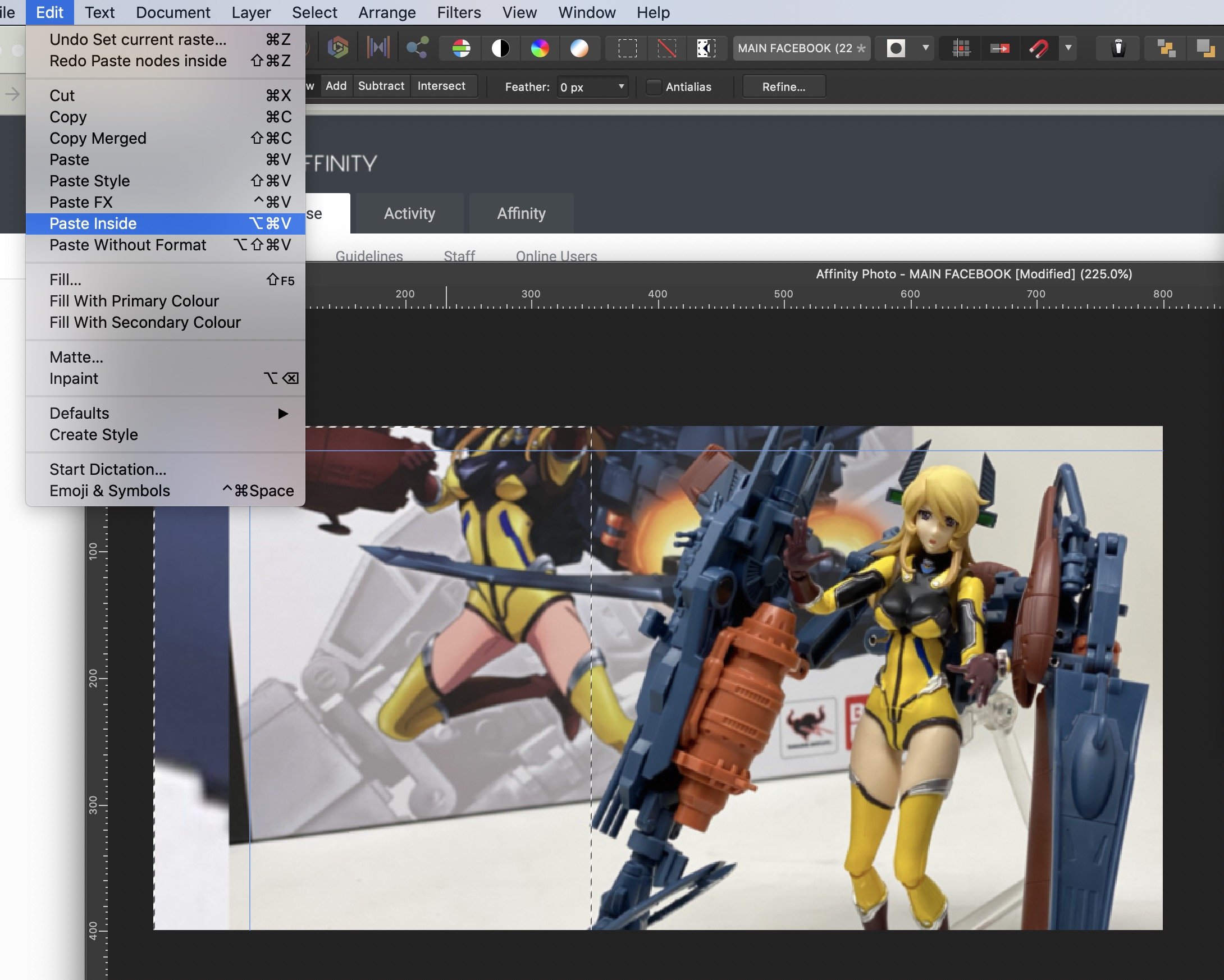Screen dimensions: 1224x980
Task: Choose Paste Inside from Edit menu
Action: click(166, 223)
